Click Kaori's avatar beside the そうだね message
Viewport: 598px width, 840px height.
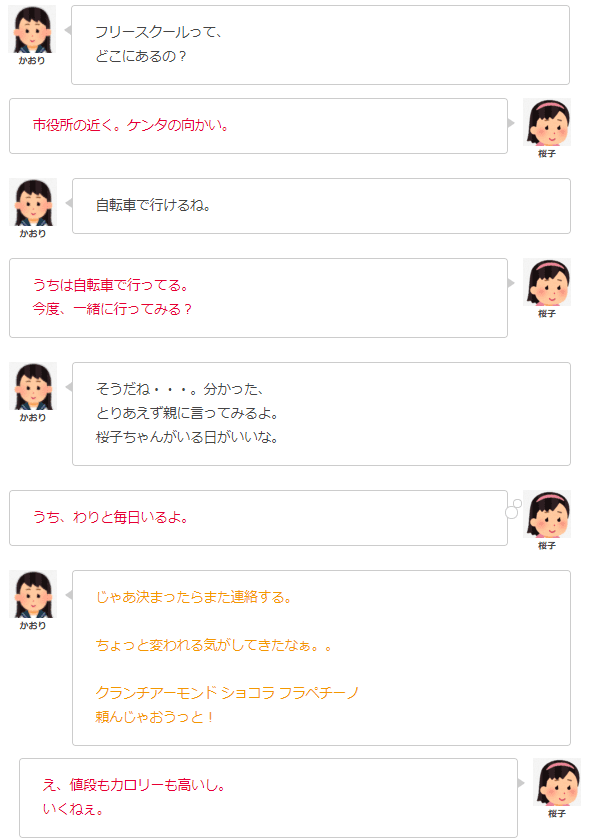(x=33, y=386)
